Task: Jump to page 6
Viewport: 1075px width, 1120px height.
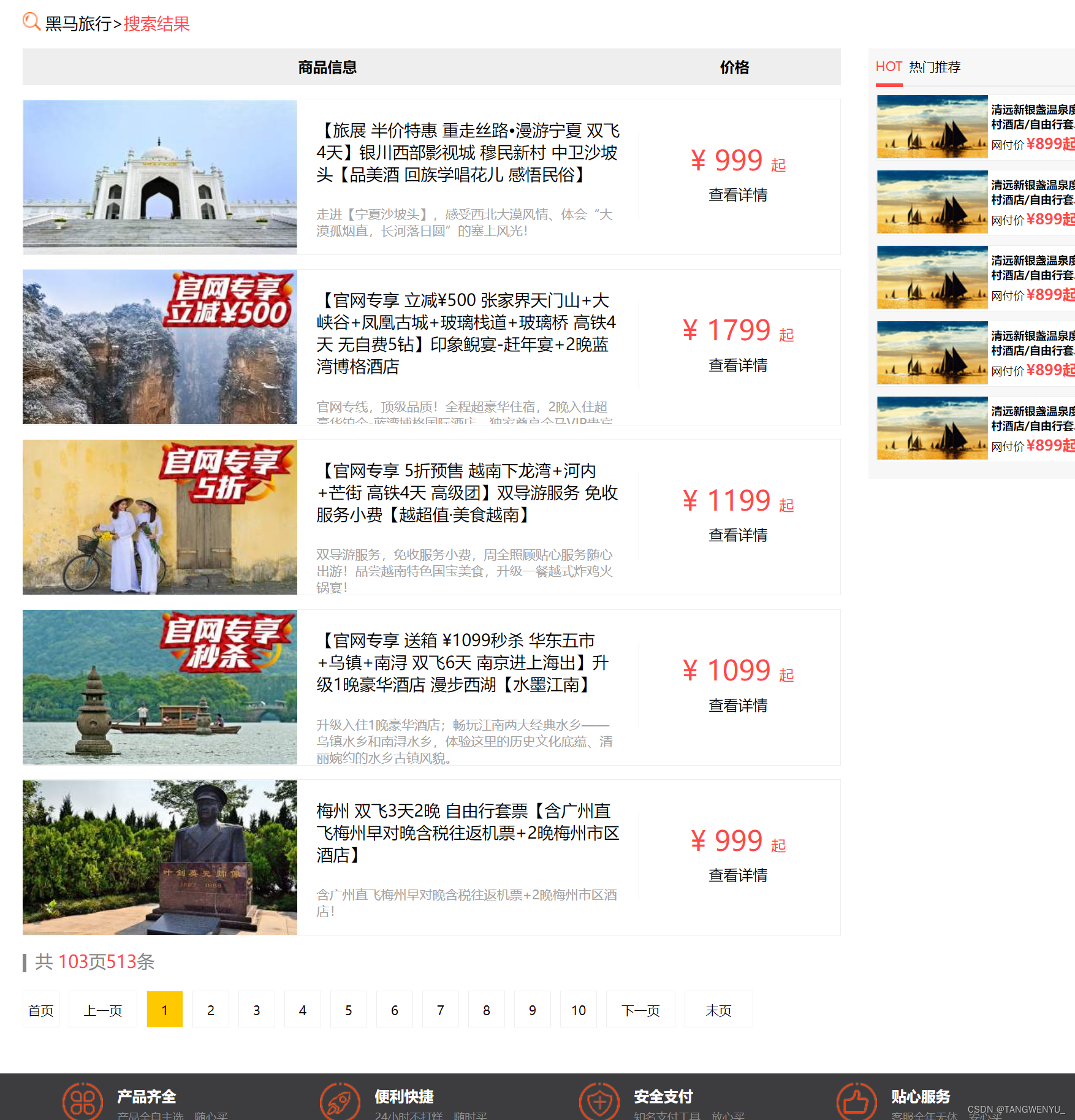Action: [x=395, y=1010]
